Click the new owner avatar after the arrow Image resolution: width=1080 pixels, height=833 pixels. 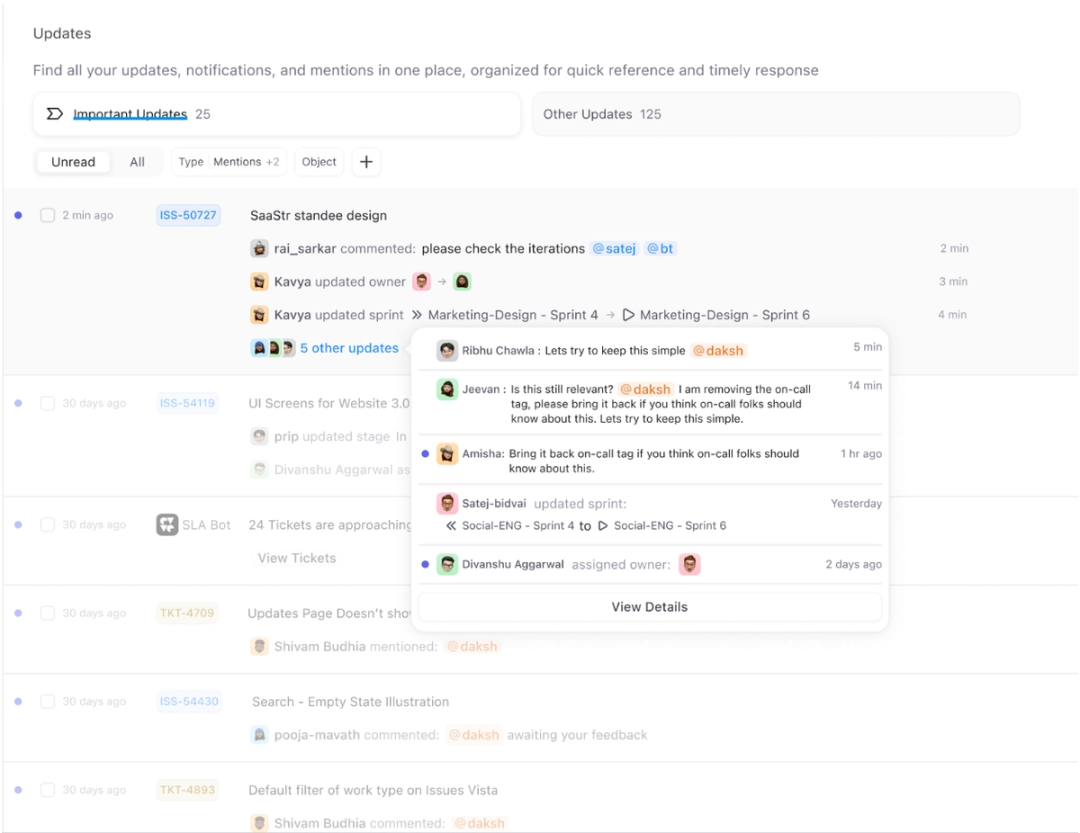click(461, 281)
